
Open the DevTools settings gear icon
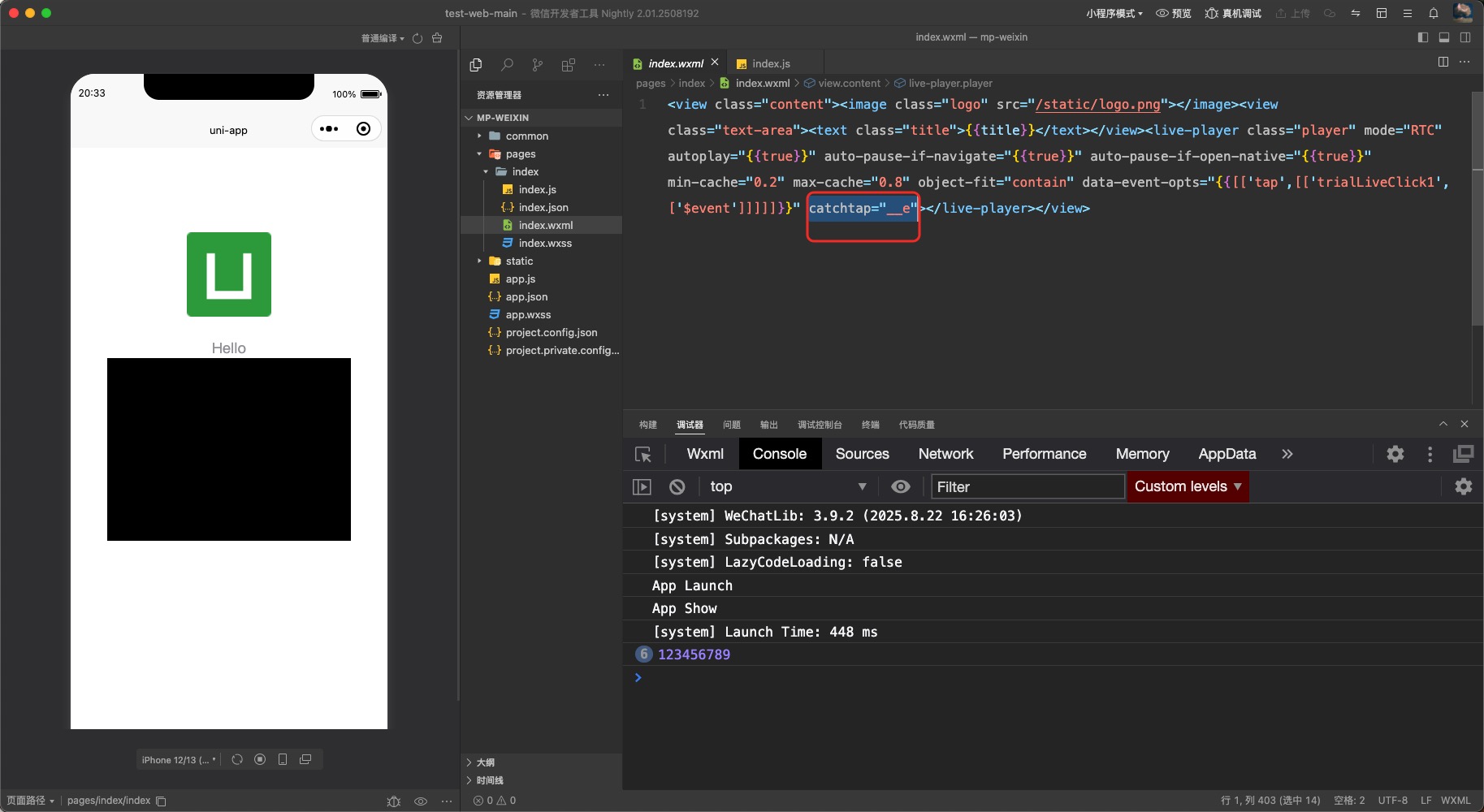(1395, 454)
